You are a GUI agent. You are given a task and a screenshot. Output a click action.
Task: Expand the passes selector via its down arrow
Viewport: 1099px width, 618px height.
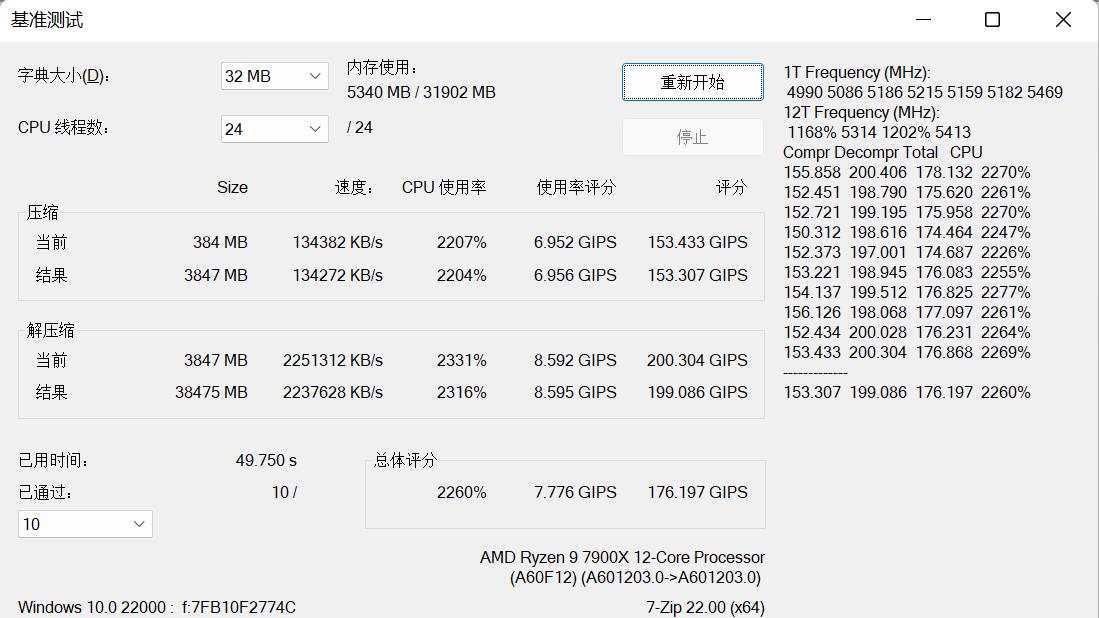coord(139,523)
